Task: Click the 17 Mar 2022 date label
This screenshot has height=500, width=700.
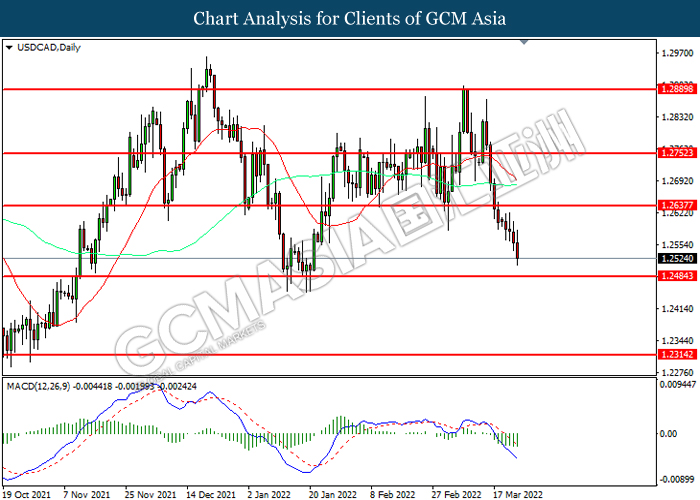Action: pos(518,495)
